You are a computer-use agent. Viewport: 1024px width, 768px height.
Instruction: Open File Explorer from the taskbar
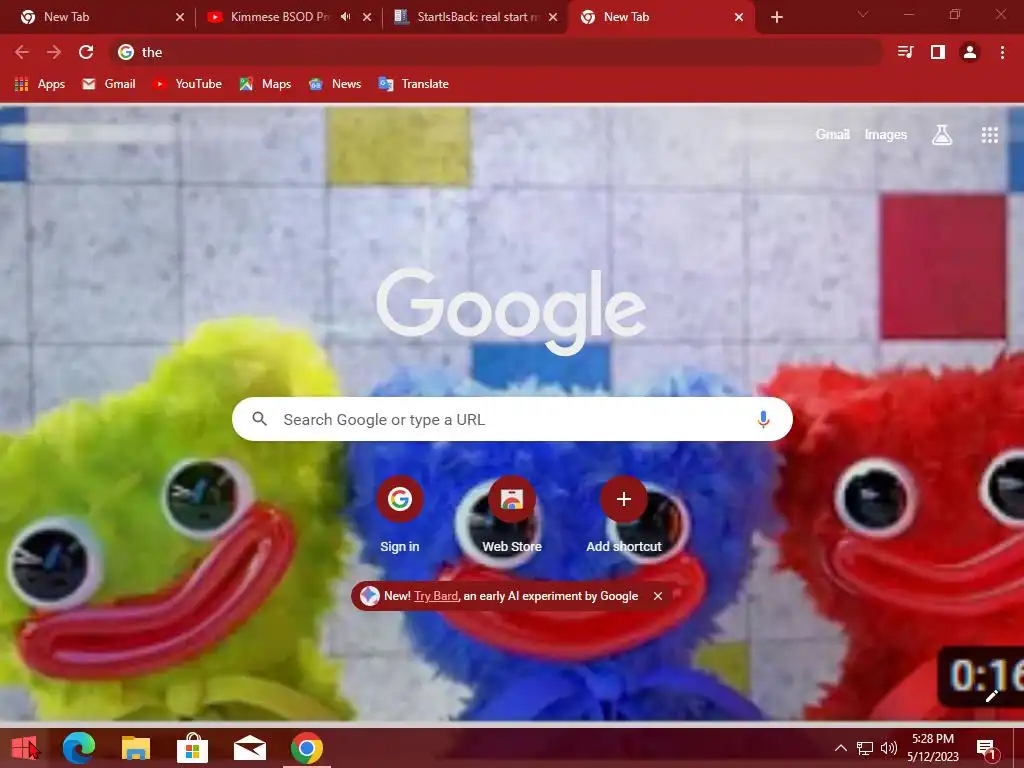[x=136, y=748]
